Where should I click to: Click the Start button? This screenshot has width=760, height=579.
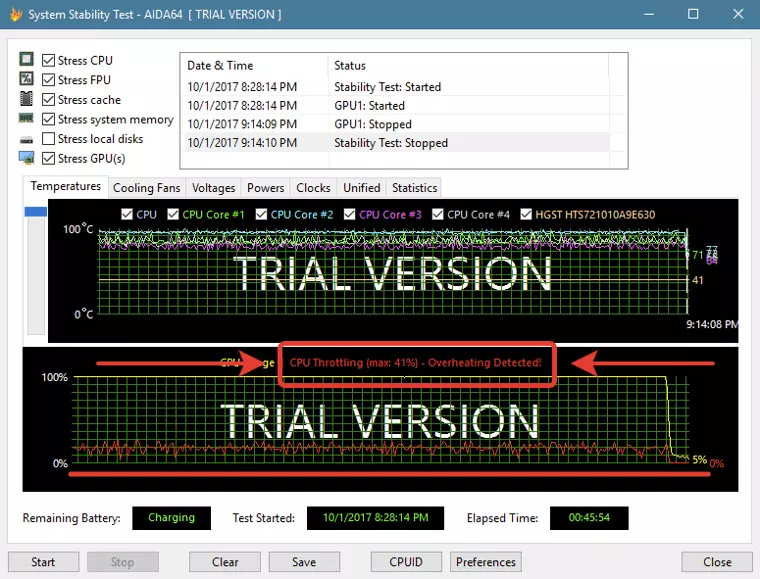click(x=43, y=562)
